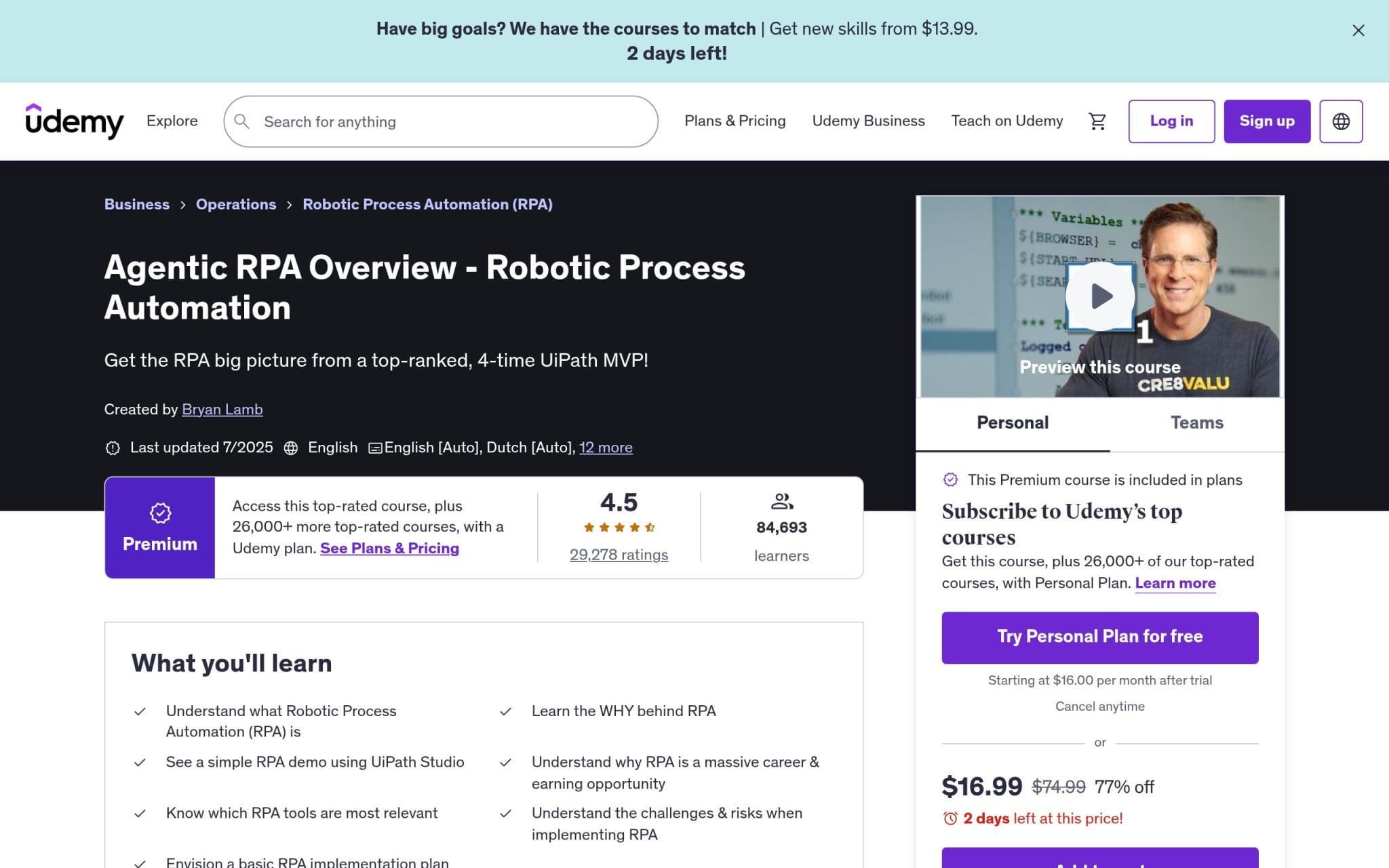
Task: Click the closed captions icon
Action: [x=375, y=448]
